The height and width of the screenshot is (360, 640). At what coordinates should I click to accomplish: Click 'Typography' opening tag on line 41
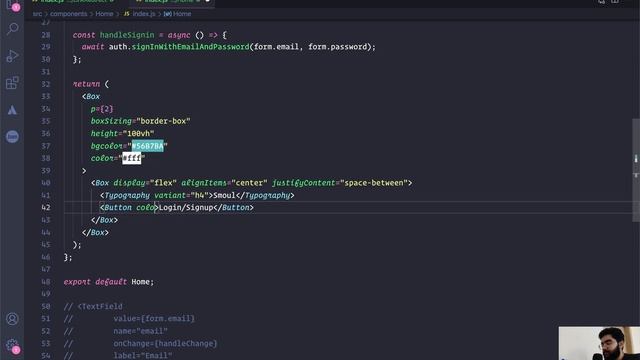pos(127,196)
